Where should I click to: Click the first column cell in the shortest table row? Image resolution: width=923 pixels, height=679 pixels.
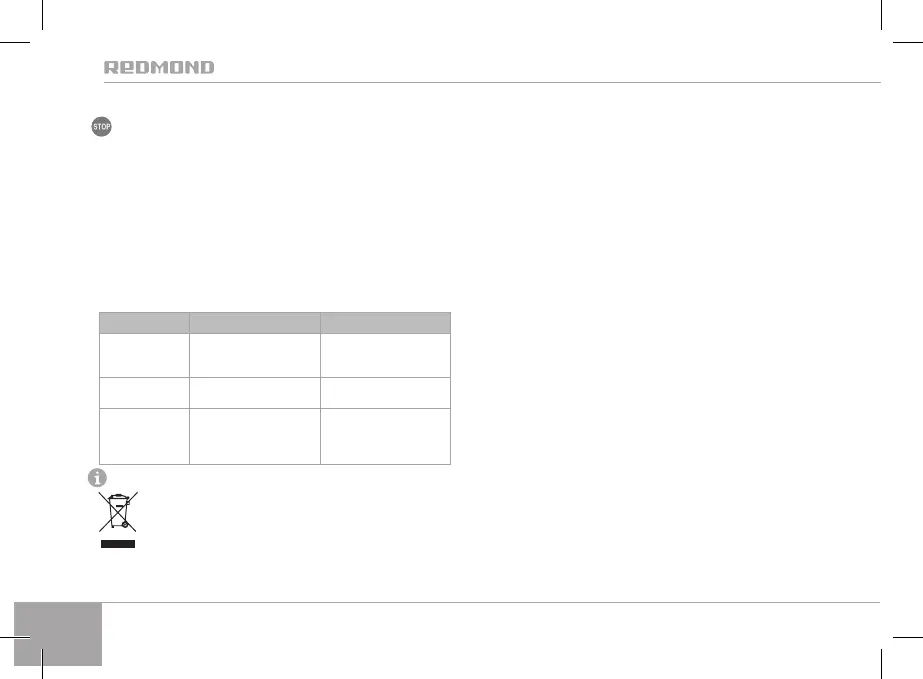[144, 390]
